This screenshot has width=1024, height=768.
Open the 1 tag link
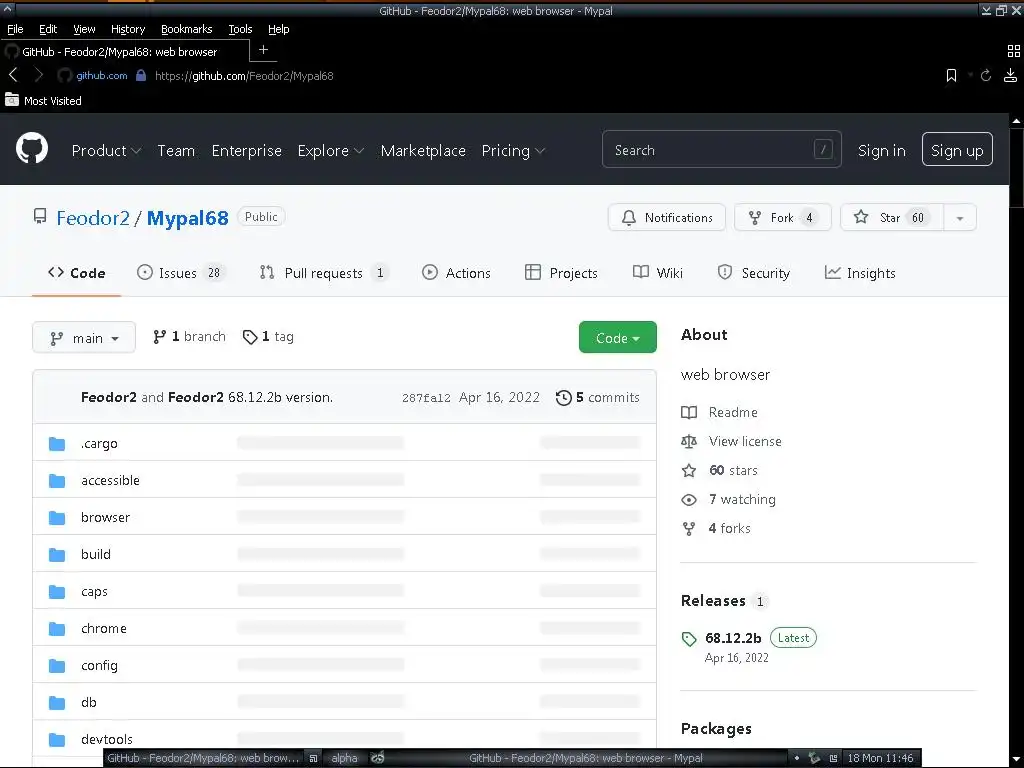click(268, 337)
